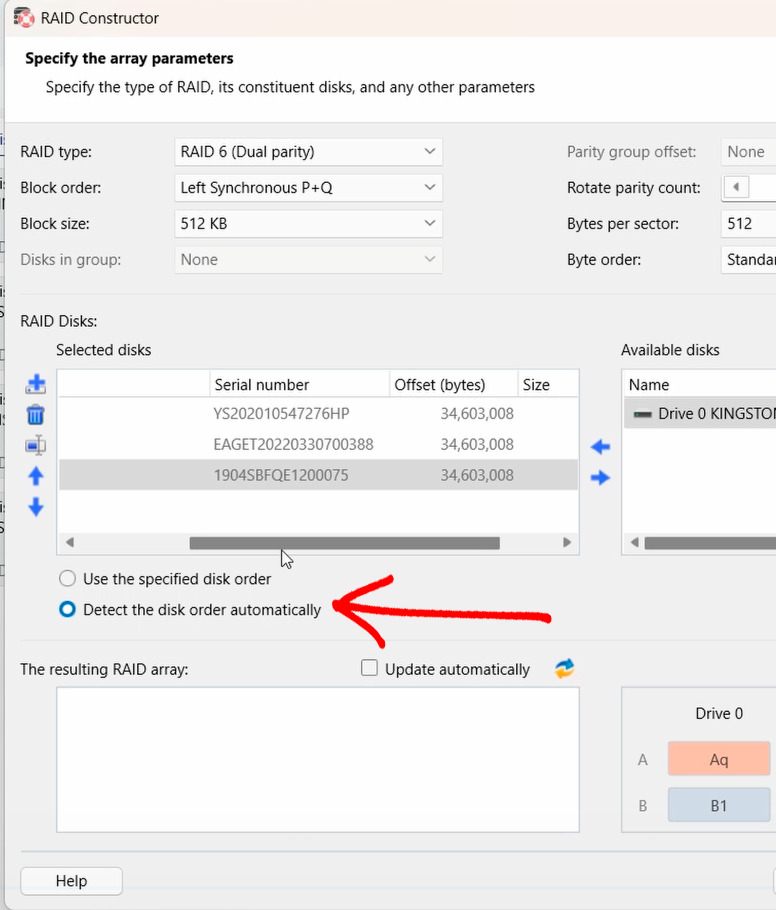Enable Update automatically checkbox
Viewport: 776px width, 910px height.
point(369,668)
